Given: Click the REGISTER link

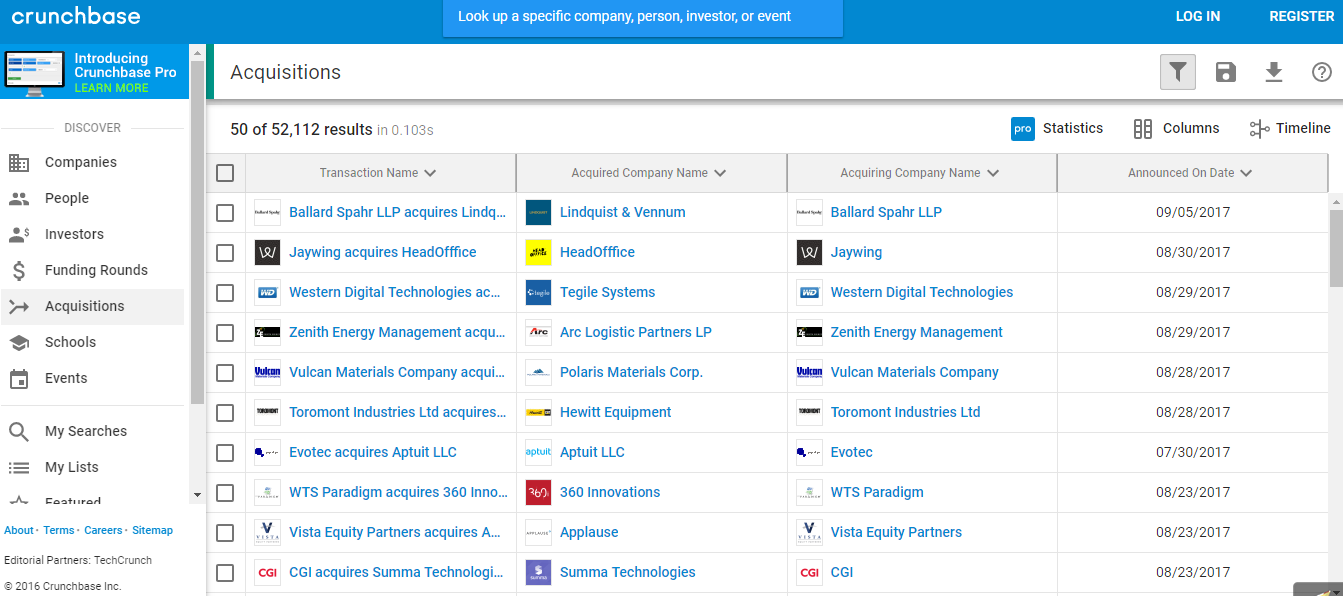Looking at the screenshot, I should (x=1302, y=16).
